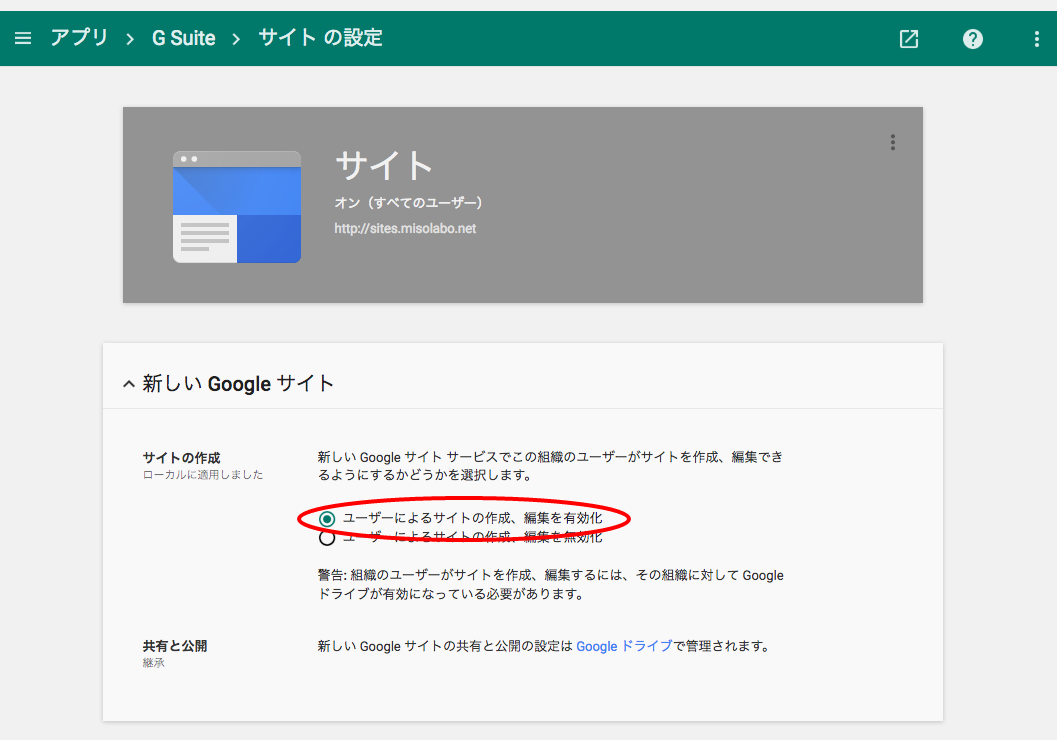Open the header bar three-dot menu

(x=1036, y=39)
